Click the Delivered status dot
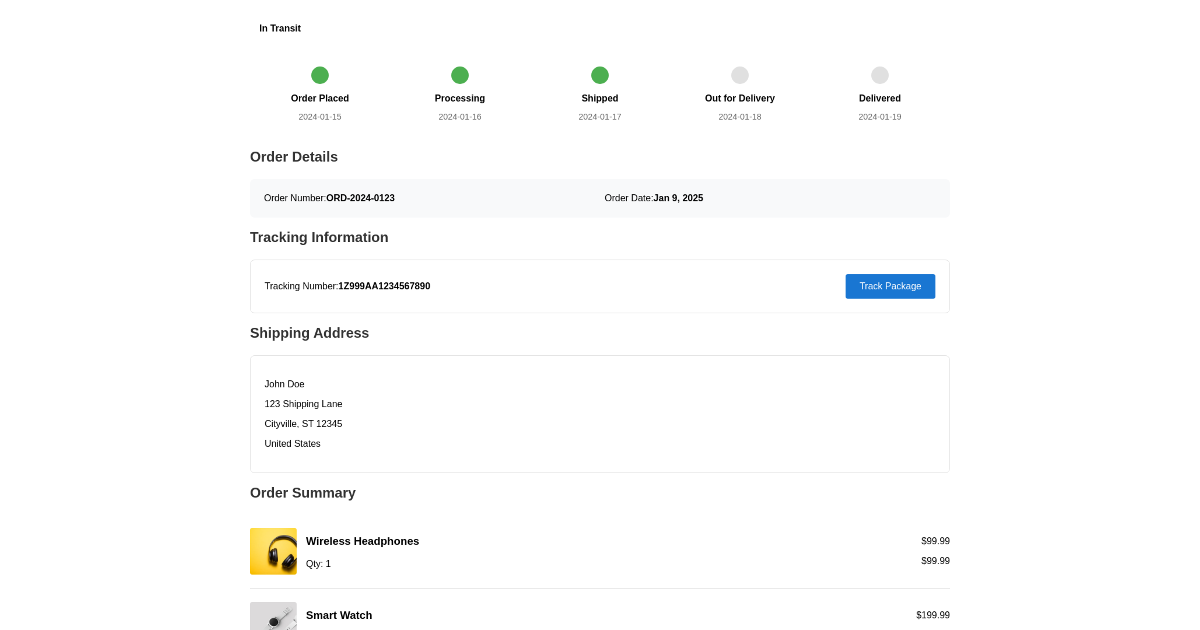 pos(880,75)
